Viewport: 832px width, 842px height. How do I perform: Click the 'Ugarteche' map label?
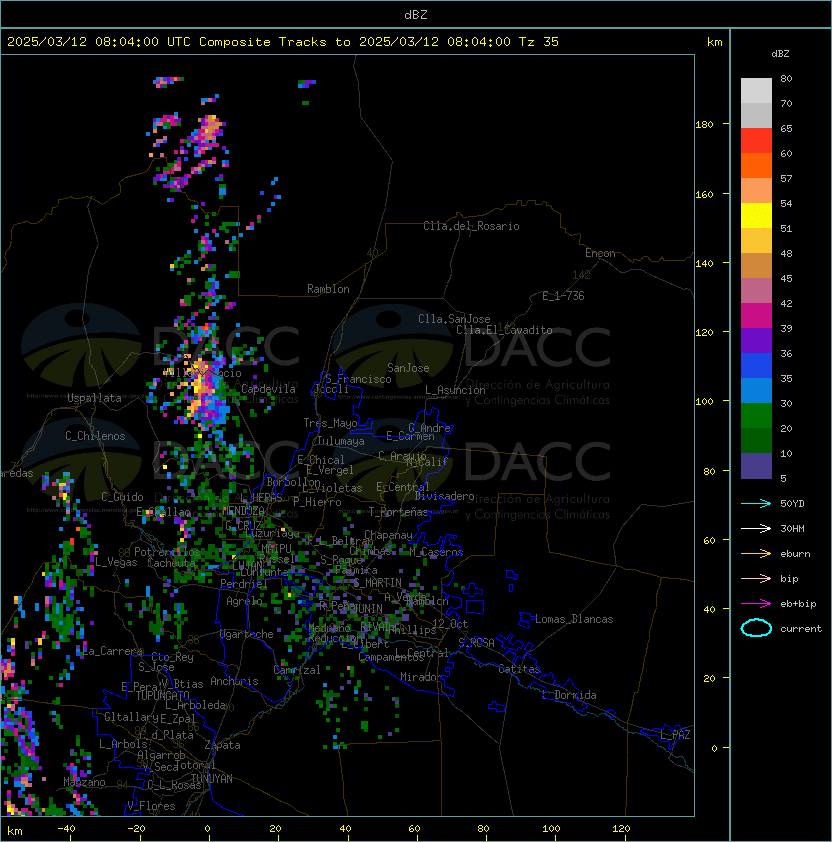247,634
